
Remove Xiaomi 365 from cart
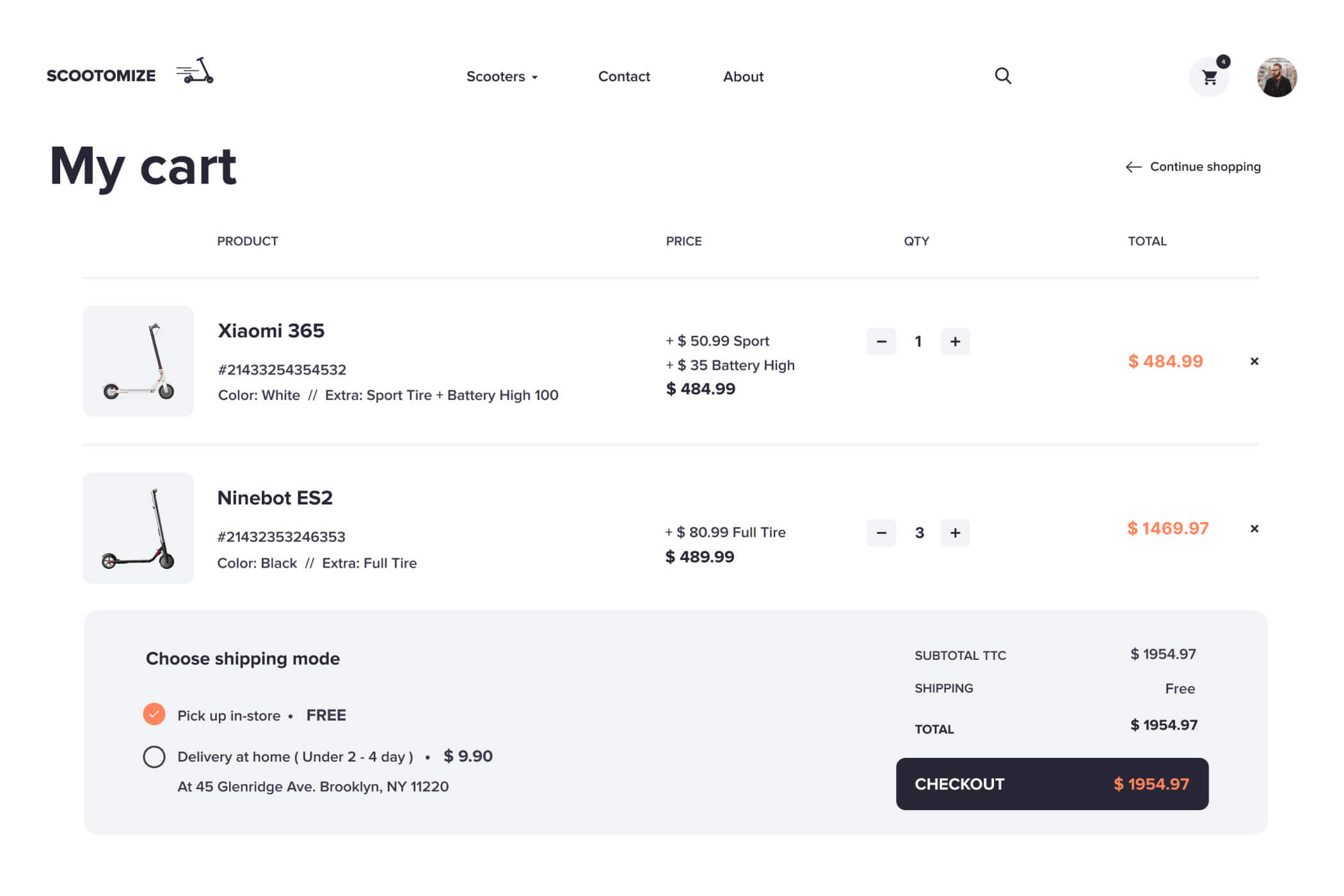click(x=1254, y=362)
